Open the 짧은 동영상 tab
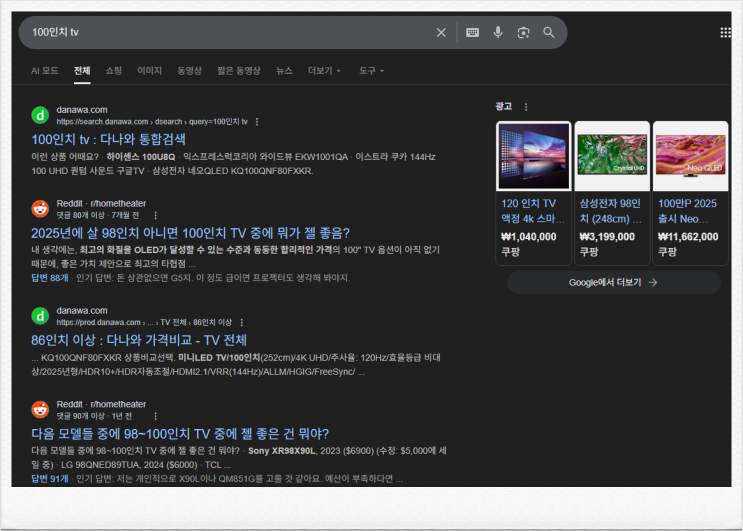 pyautogui.click(x=239, y=71)
